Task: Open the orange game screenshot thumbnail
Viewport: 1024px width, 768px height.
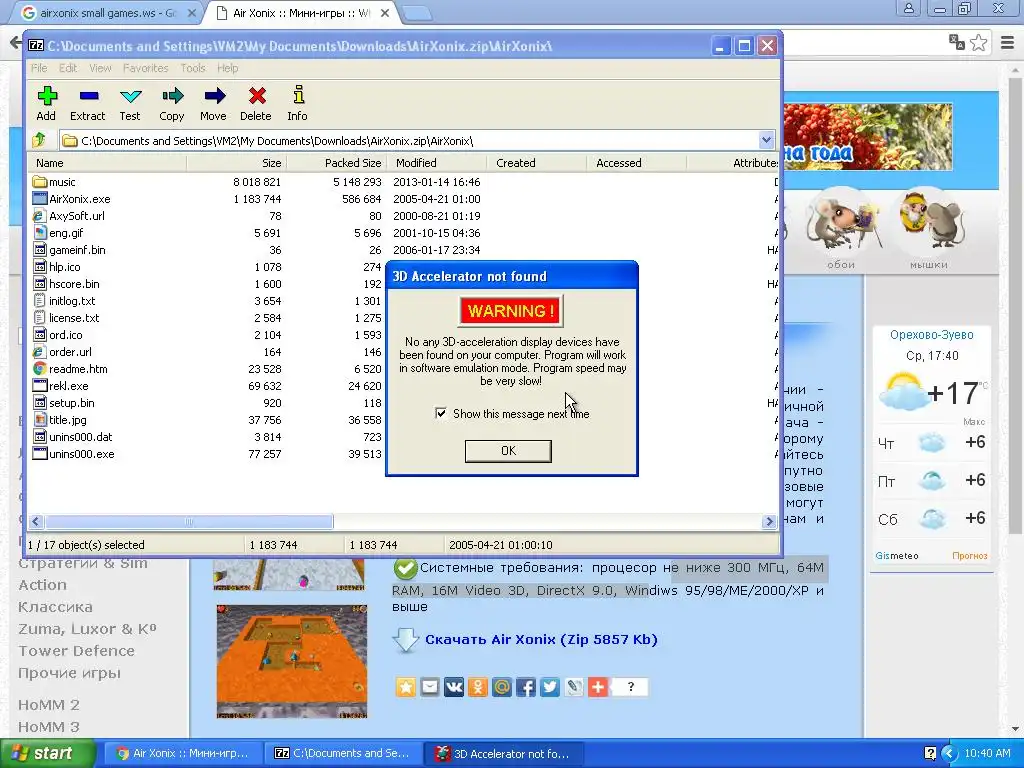Action: tap(292, 661)
